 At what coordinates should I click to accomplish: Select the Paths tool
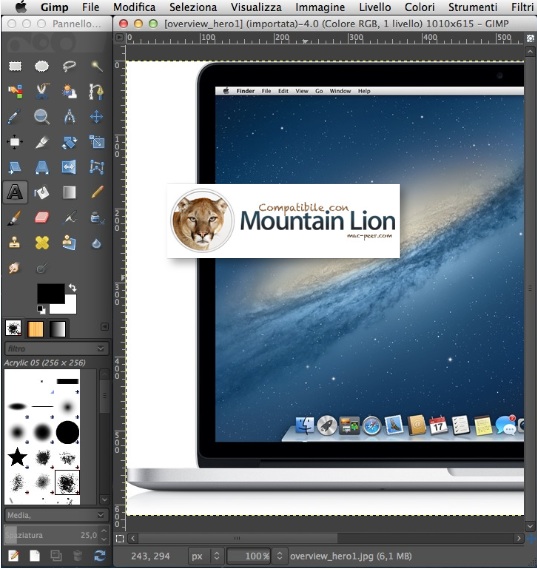[96, 91]
